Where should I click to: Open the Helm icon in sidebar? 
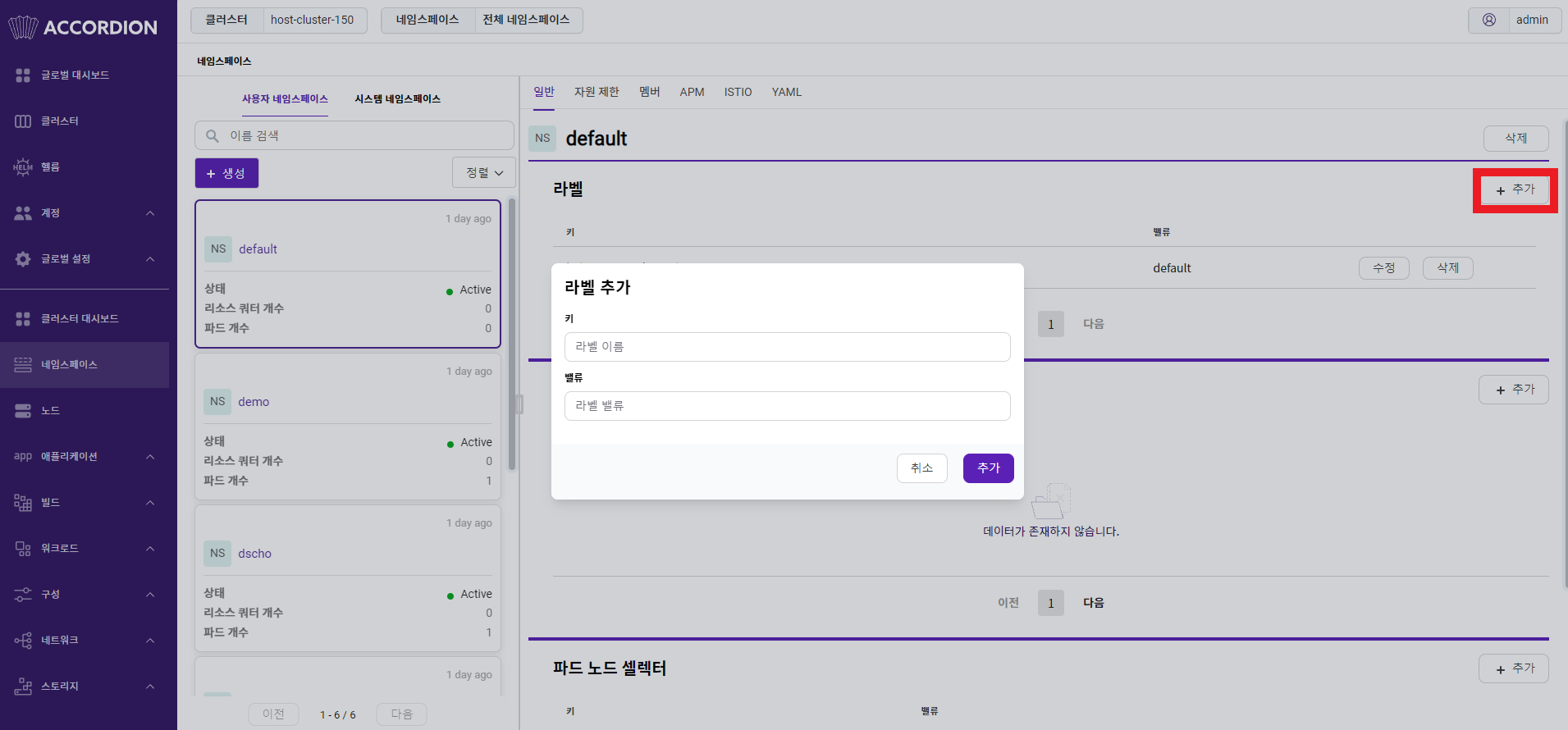(23, 167)
